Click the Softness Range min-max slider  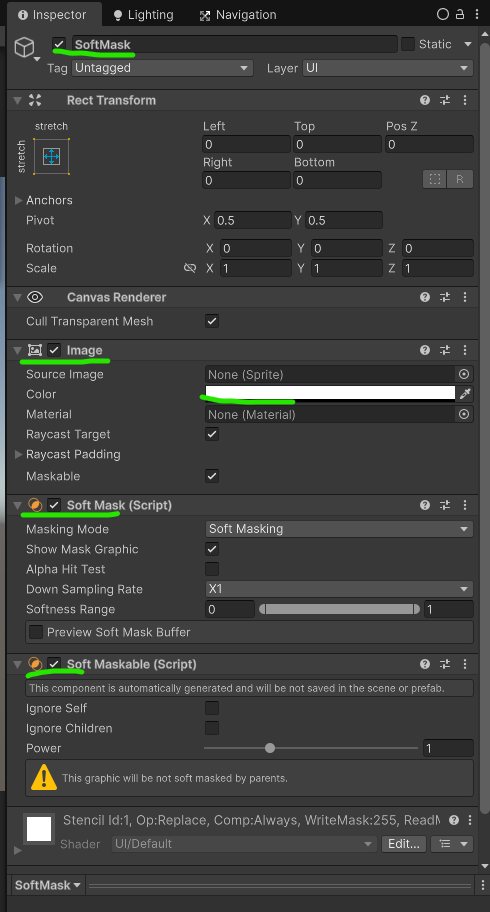339,609
